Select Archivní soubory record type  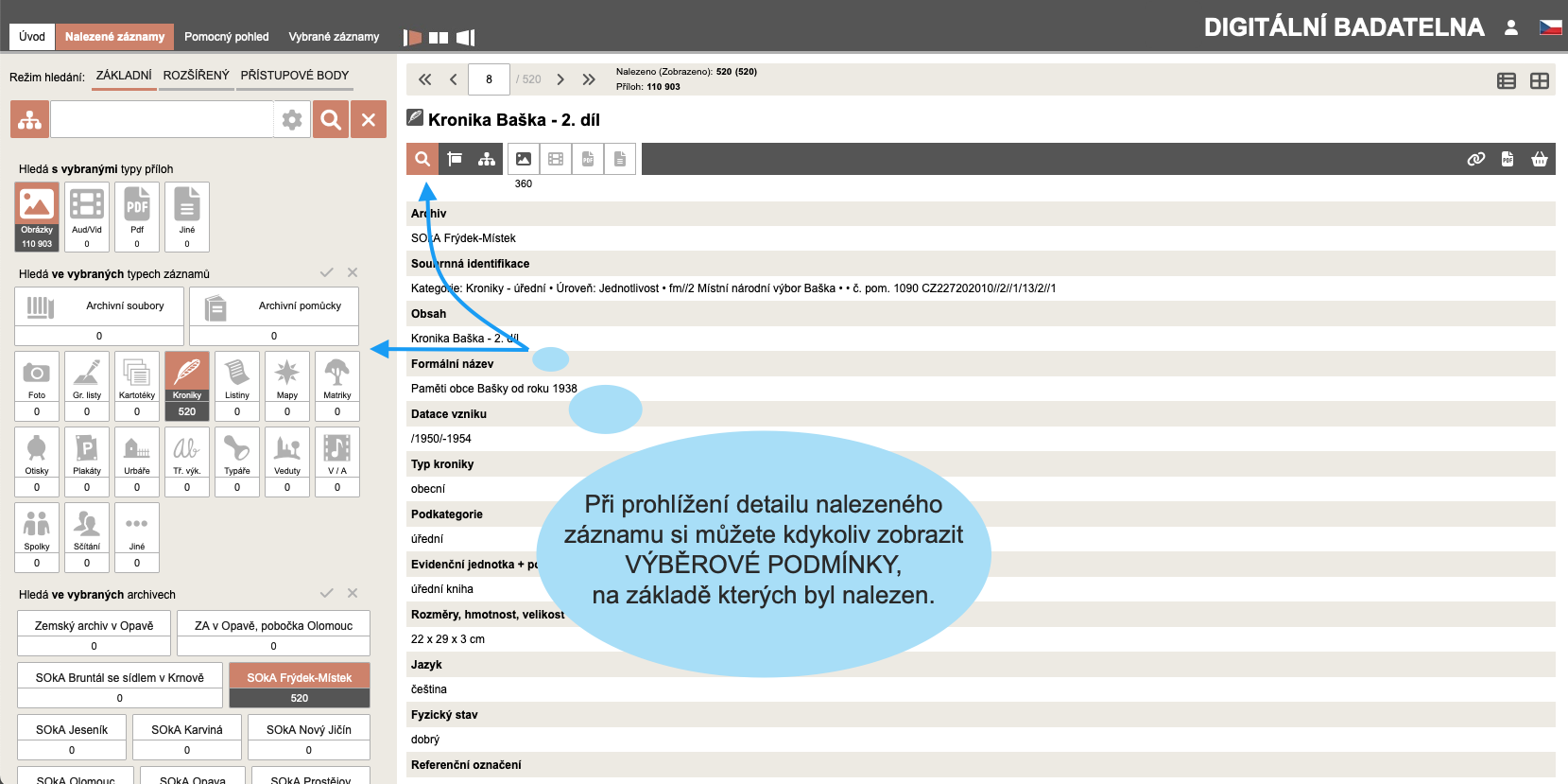tap(99, 316)
